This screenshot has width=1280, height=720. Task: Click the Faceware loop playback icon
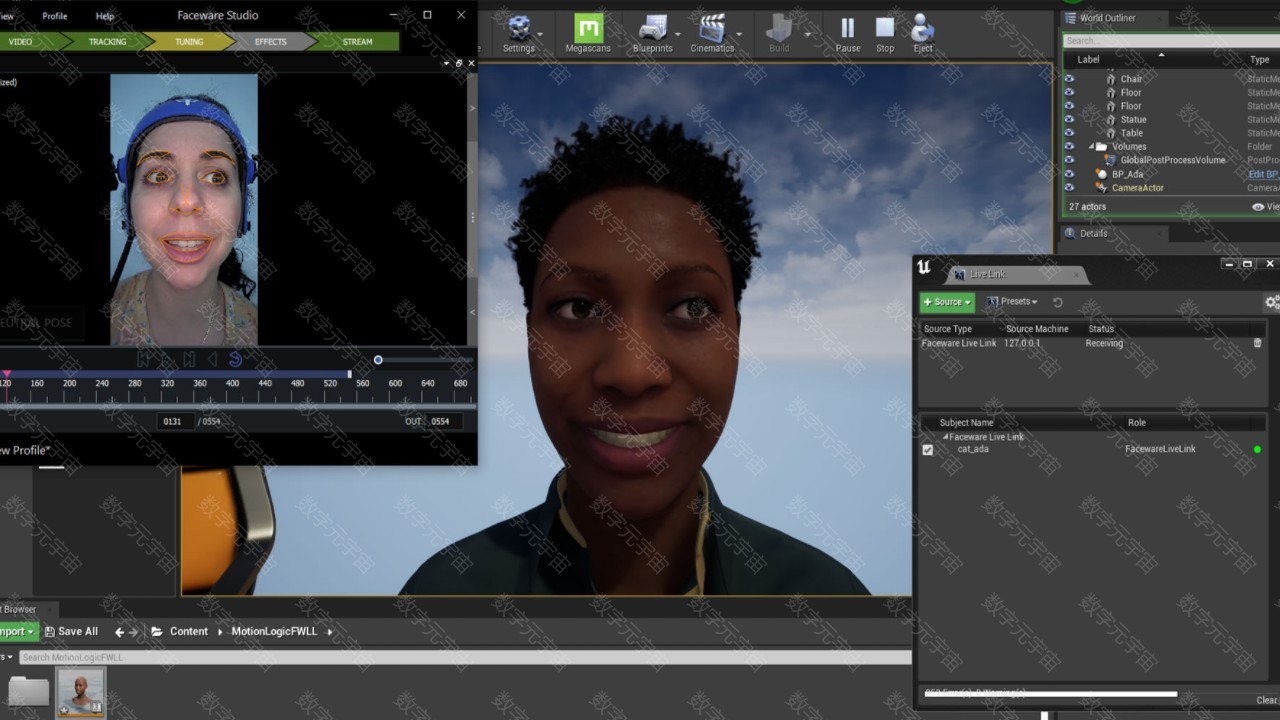pyautogui.click(x=235, y=359)
